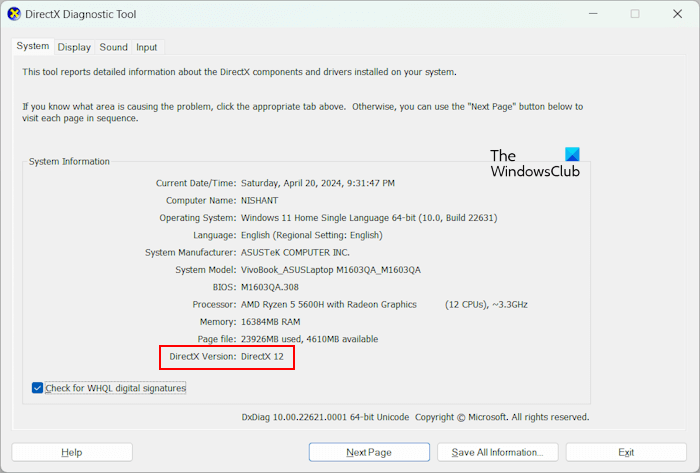Click TheWindowsClub blue square logo
This screenshot has height=473, width=700.
pyautogui.click(x=572, y=155)
